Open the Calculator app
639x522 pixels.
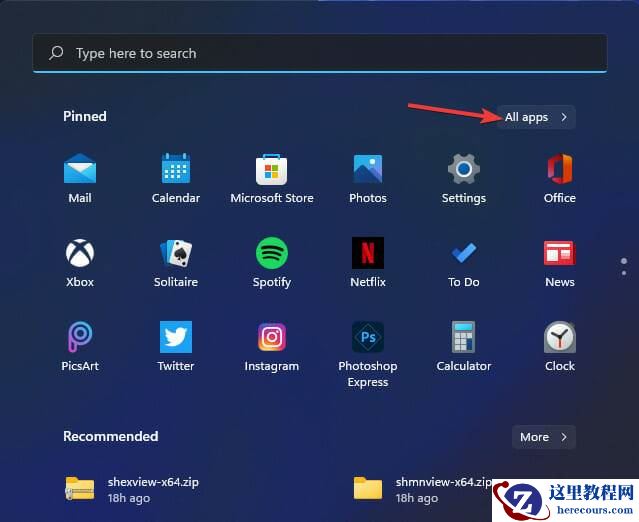click(464, 347)
